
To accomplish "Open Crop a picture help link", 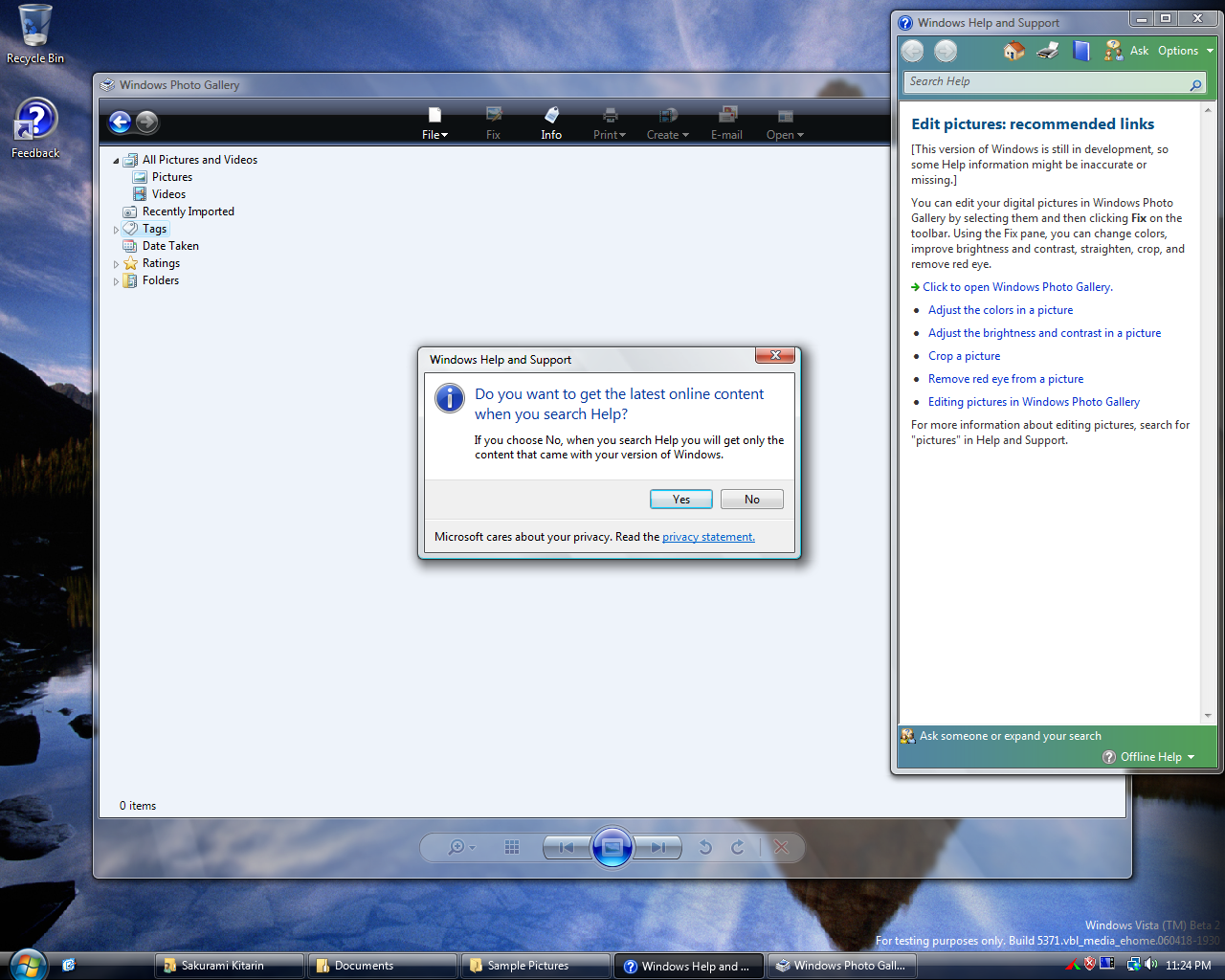I will click(964, 356).
